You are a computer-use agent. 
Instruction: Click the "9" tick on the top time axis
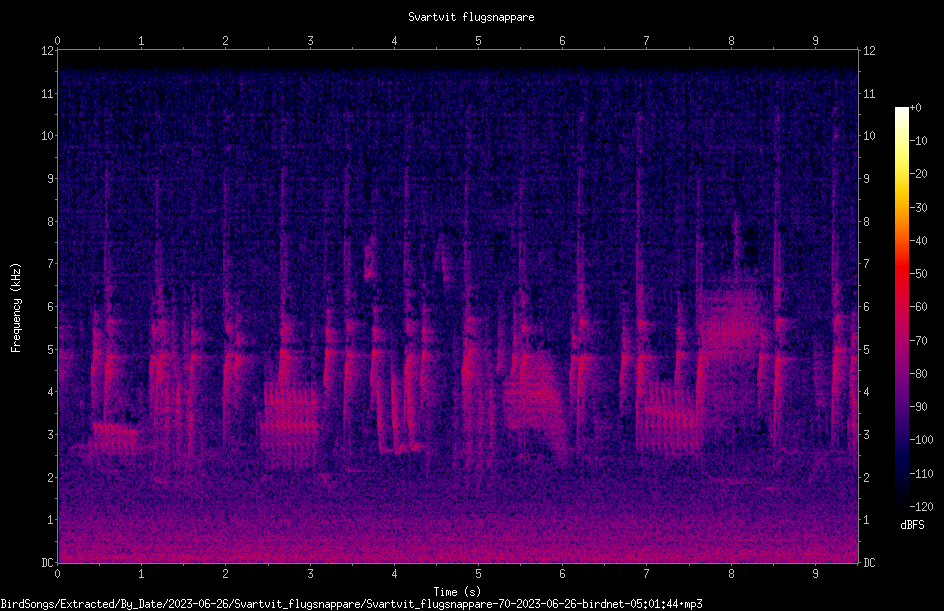tap(815, 41)
